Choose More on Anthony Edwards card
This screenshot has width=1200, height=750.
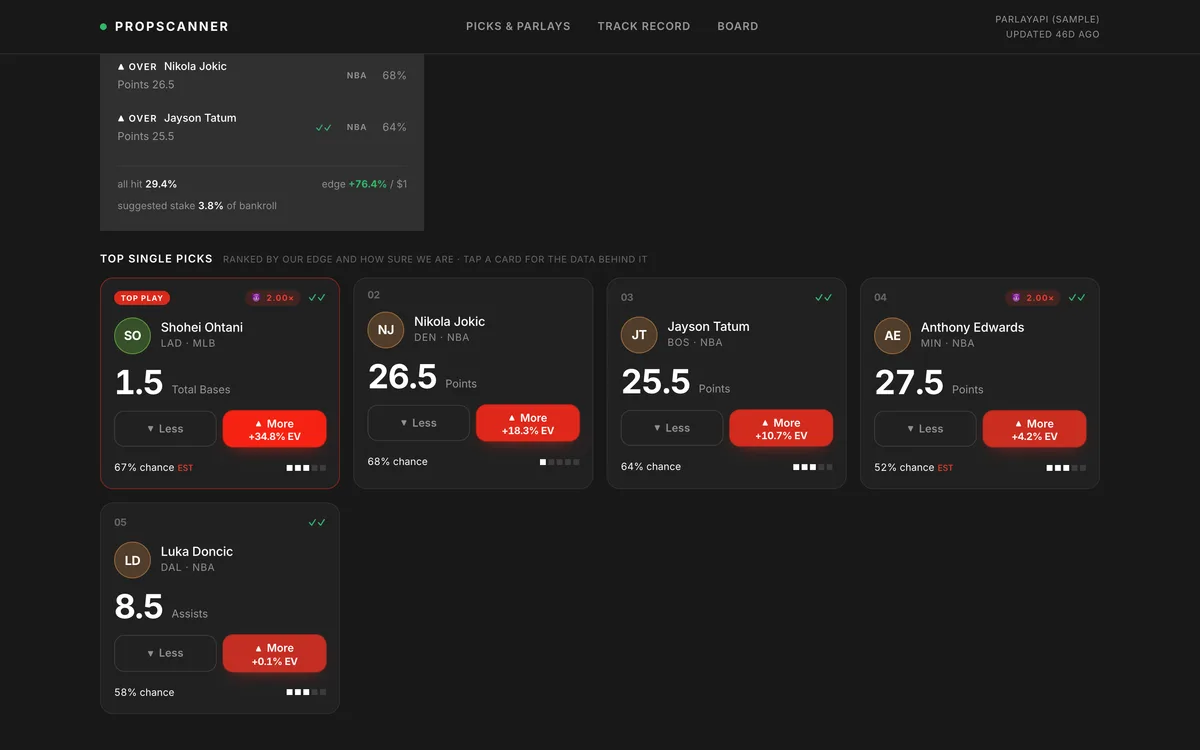coord(1034,430)
